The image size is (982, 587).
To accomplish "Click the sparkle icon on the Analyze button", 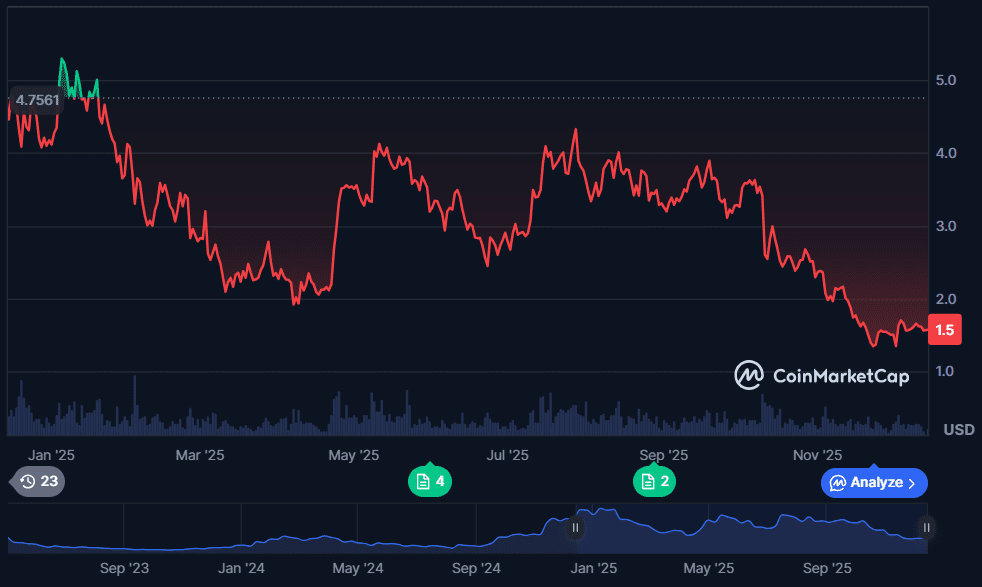I will tap(836, 483).
